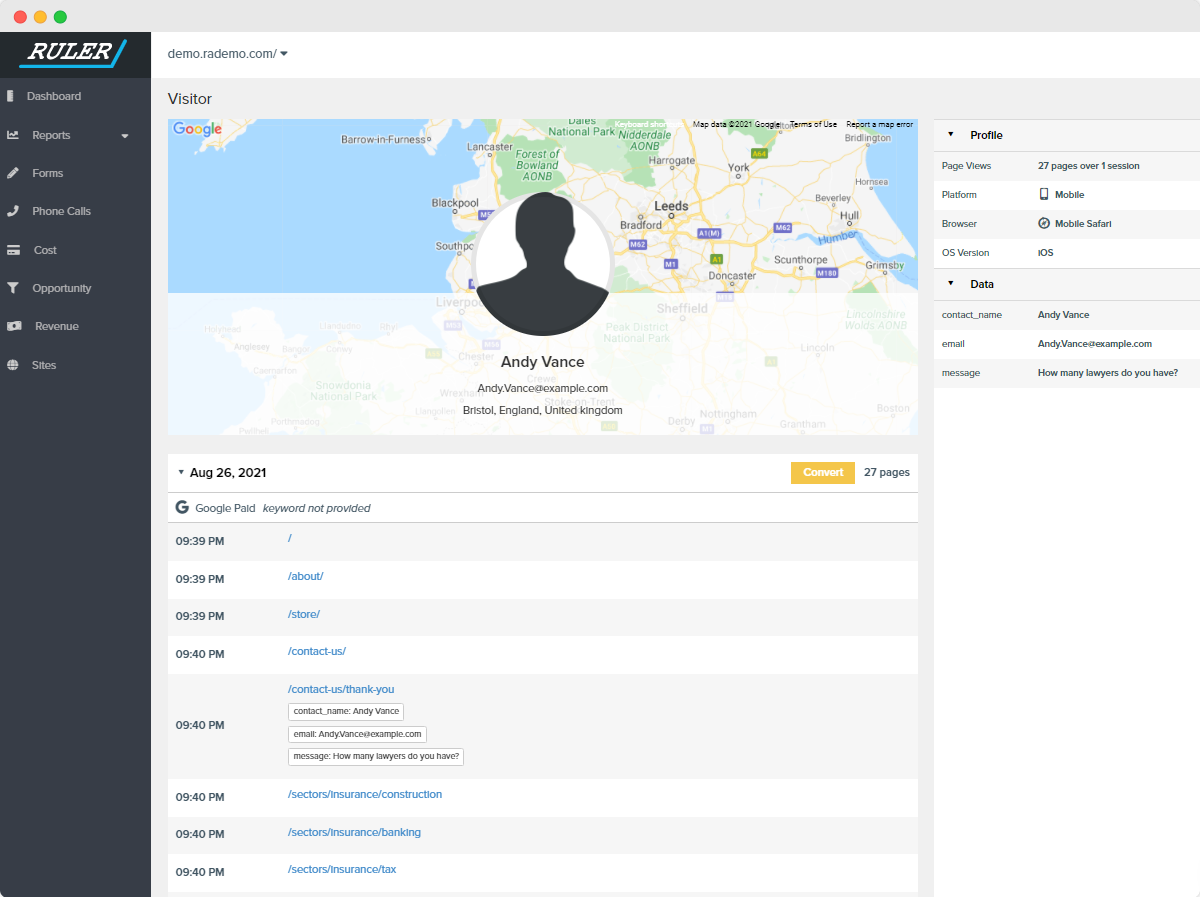Click the Dashboard sidebar icon
1200x897 pixels.
click(x=10, y=96)
